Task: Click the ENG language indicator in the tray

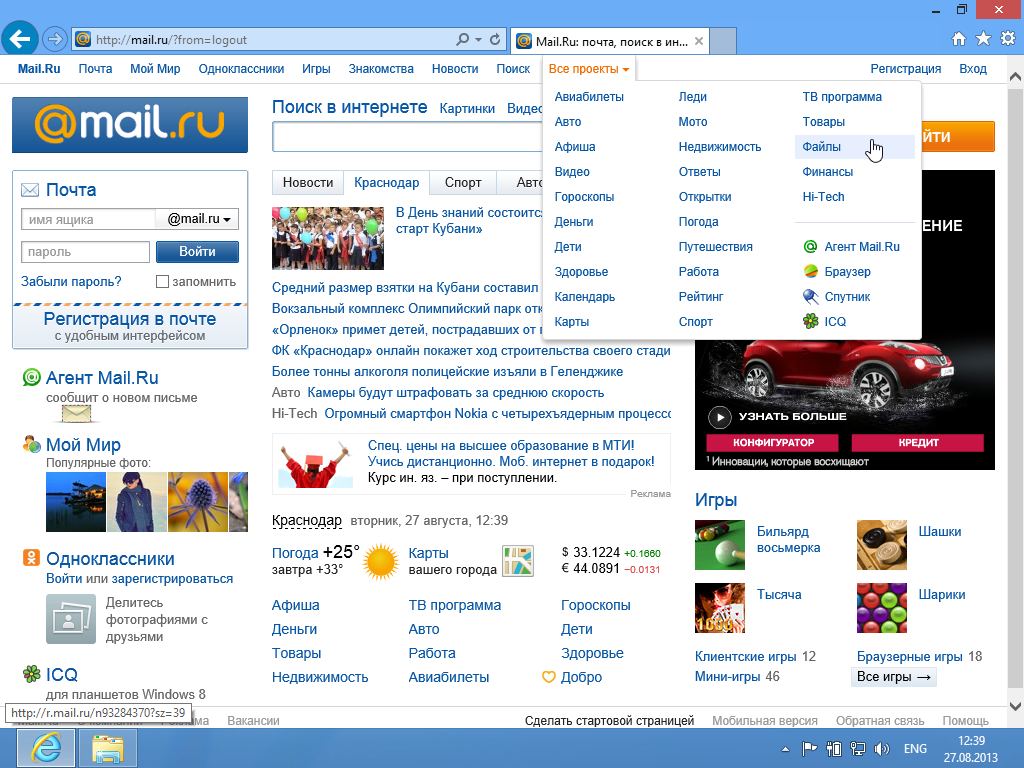Action: tap(915, 748)
